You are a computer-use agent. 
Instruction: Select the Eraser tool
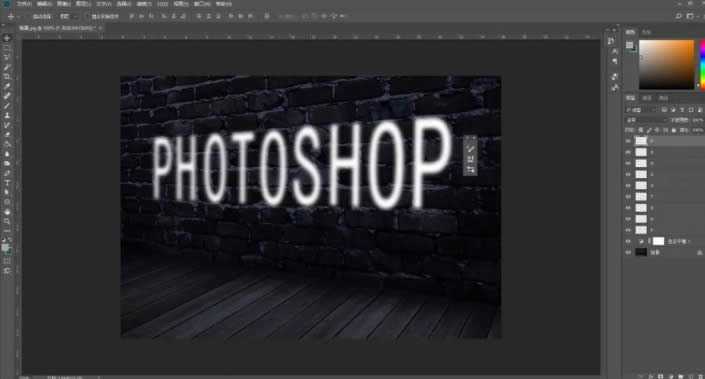[x=7, y=134]
